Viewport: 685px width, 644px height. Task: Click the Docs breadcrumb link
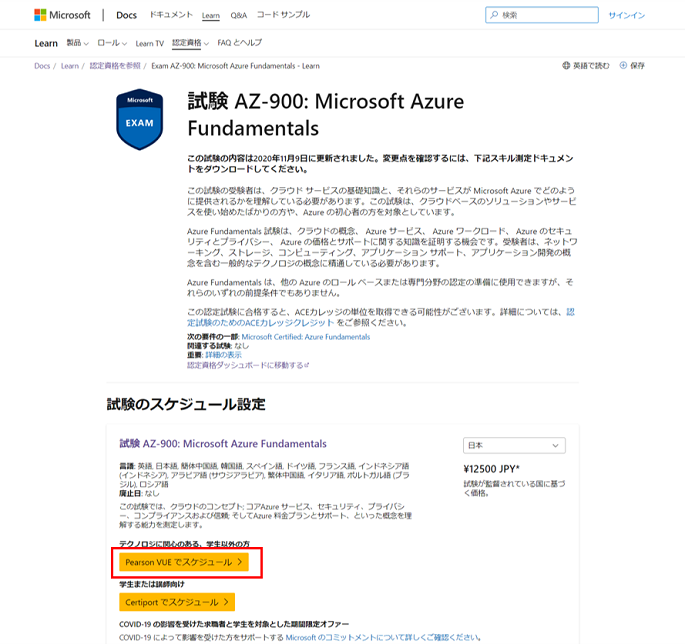coord(42,66)
